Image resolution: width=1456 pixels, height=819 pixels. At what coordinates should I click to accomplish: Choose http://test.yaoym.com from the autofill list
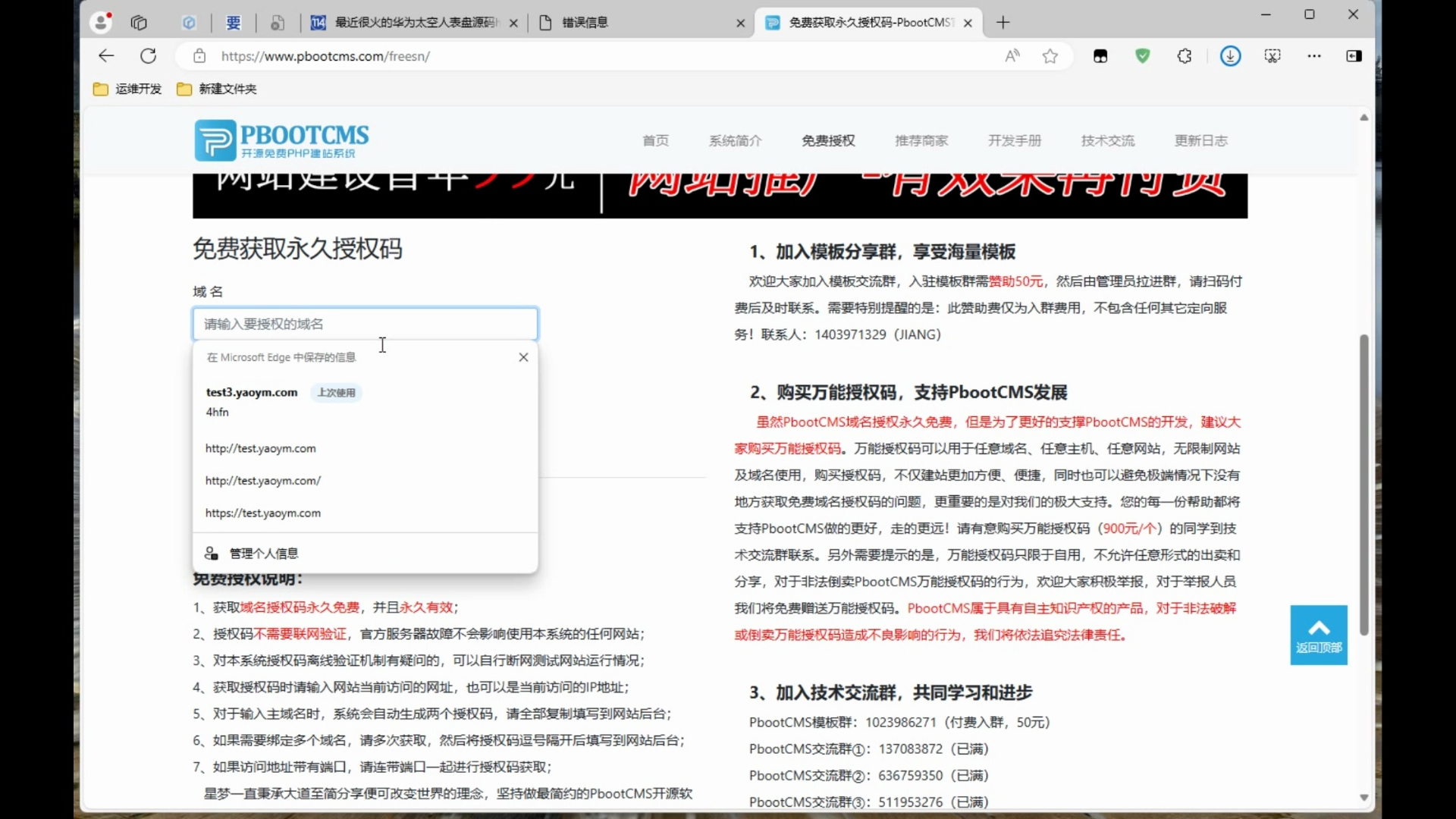coord(261,448)
